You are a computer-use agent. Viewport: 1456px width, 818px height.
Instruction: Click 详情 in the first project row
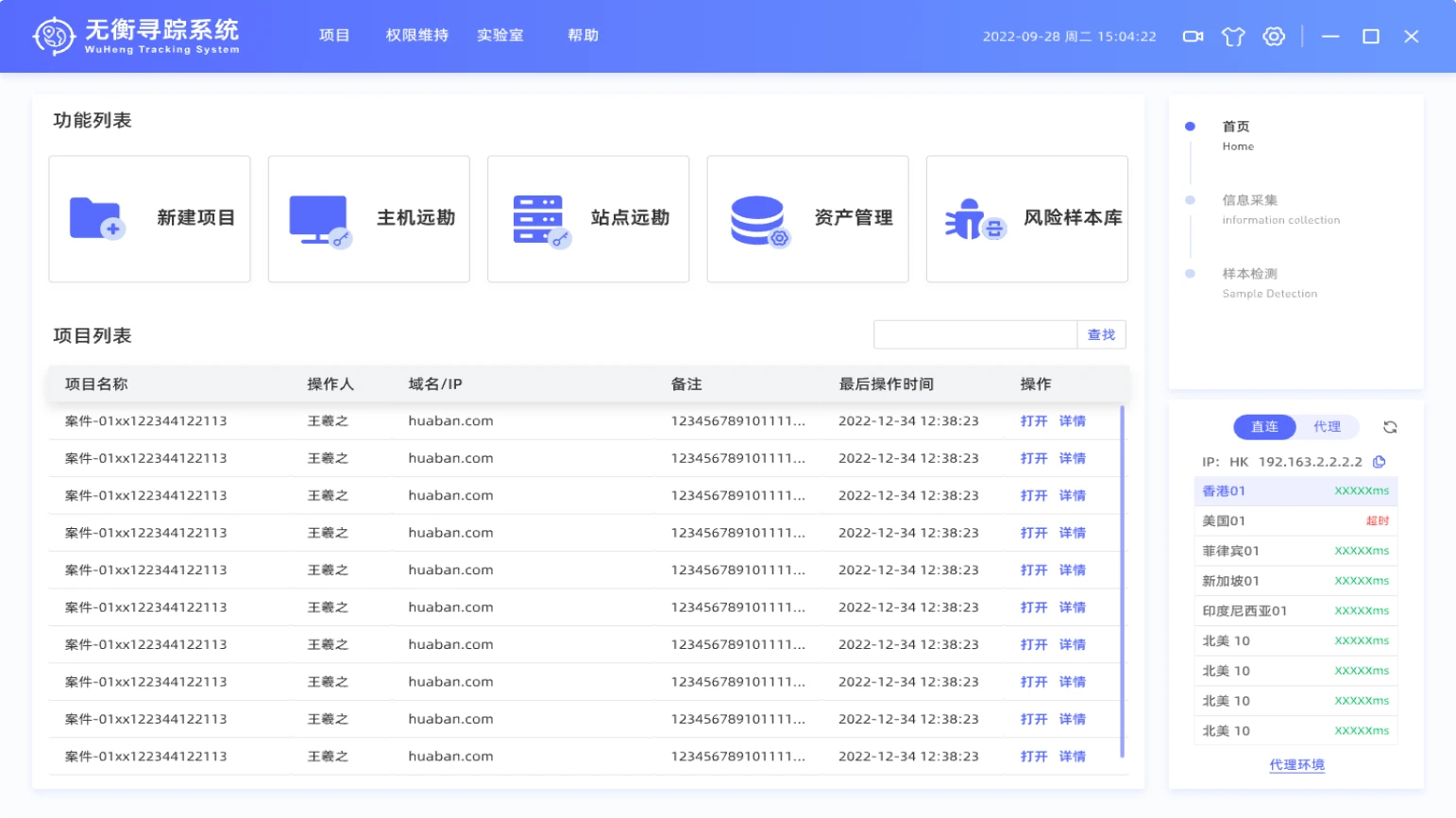click(1072, 421)
